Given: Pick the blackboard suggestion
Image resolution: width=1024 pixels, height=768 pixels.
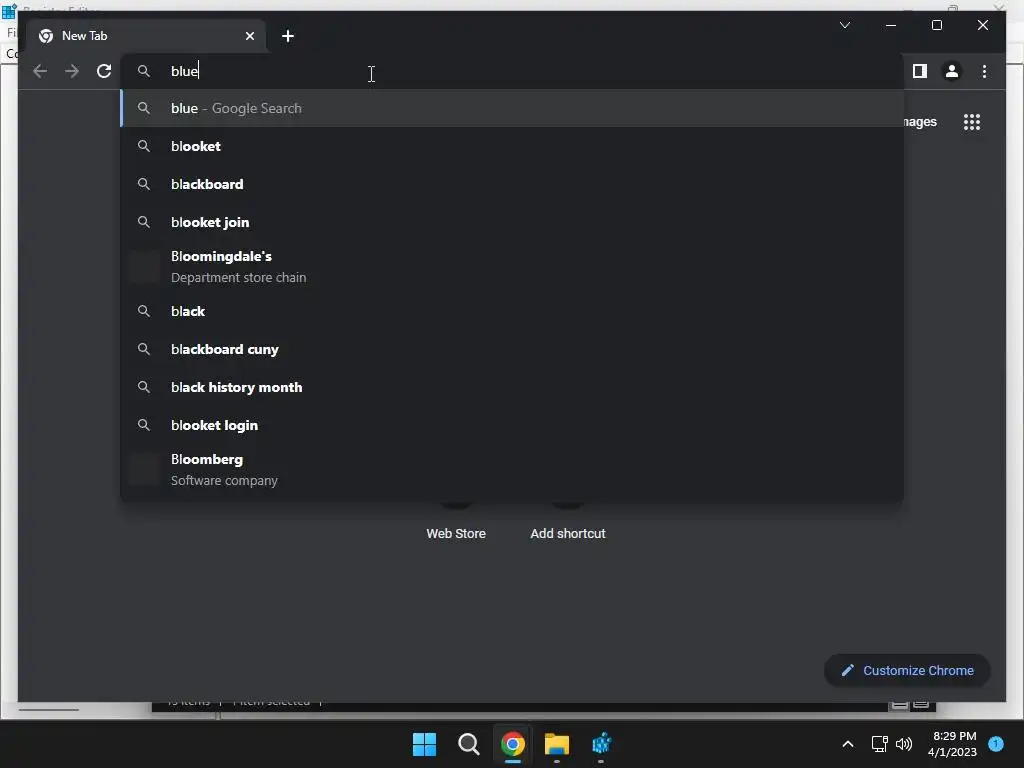Looking at the screenshot, I should click(513, 184).
